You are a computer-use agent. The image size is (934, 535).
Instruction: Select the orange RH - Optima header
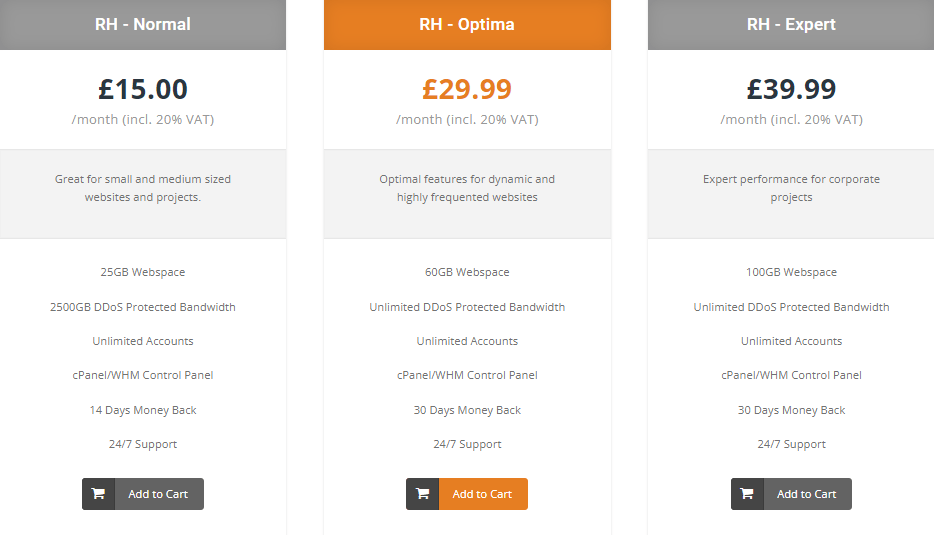tap(467, 24)
